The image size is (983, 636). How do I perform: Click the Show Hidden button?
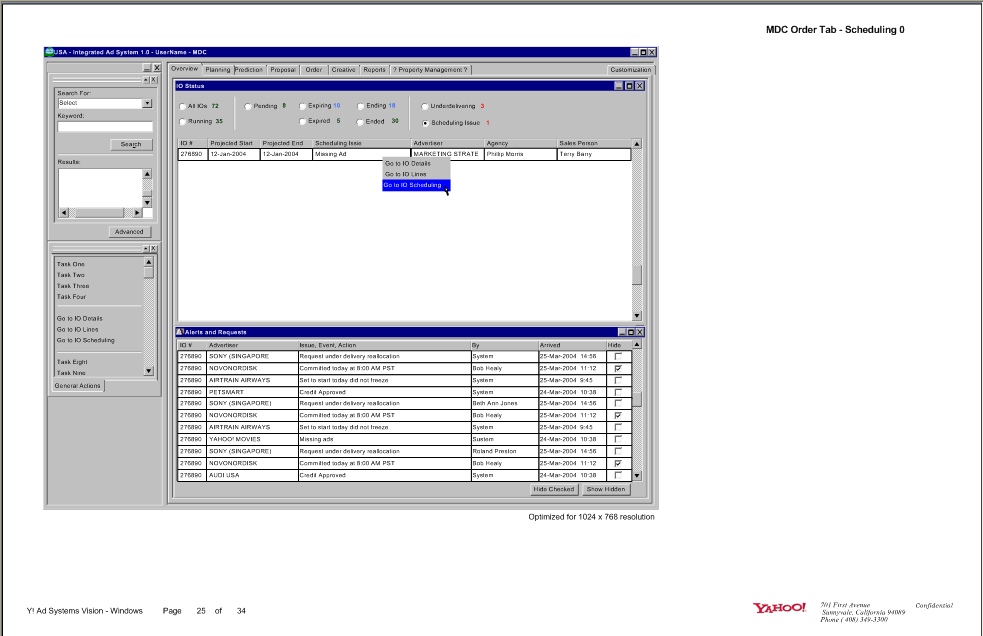(x=608, y=489)
